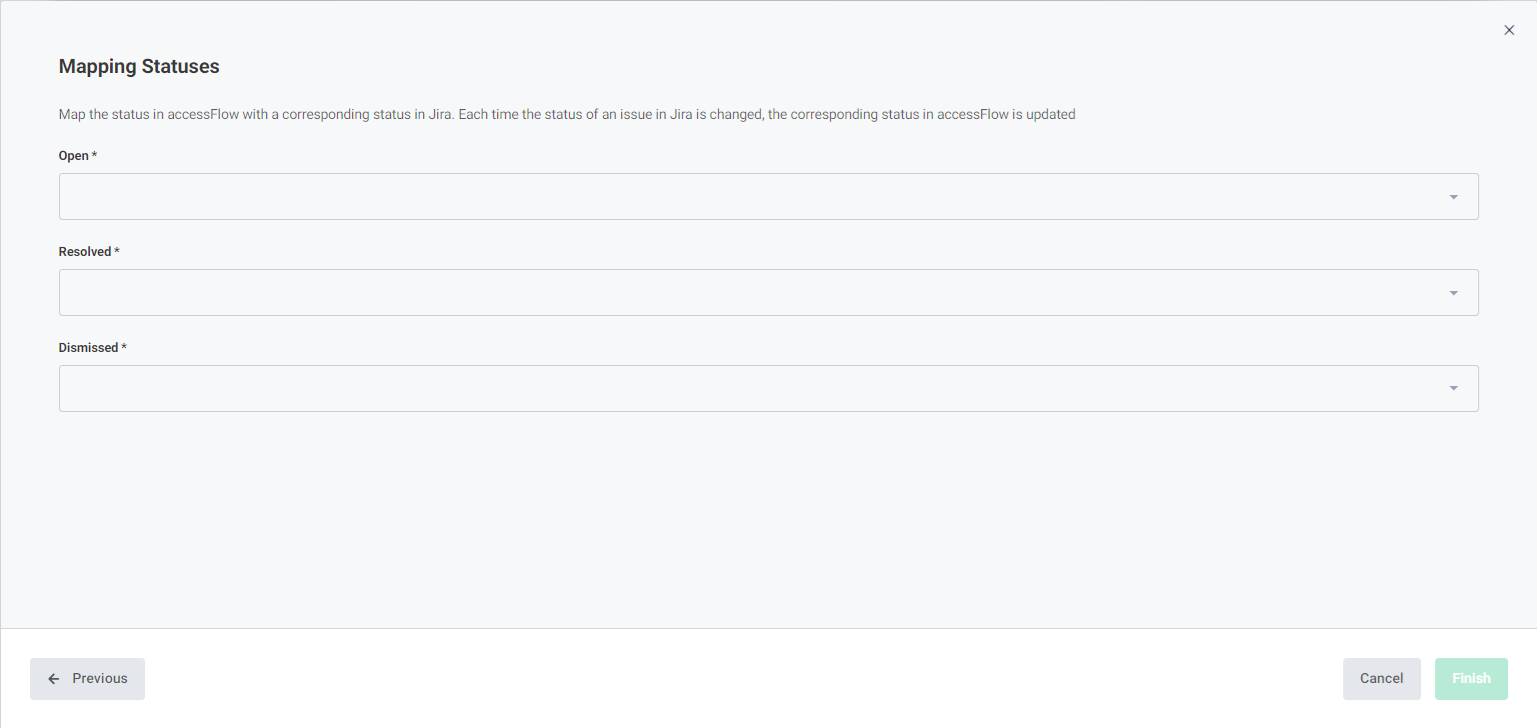Click the Mapping Statuses heading
Image resolution: width=1537 pixels, height=728 pixels.
(x=139, y=67)
